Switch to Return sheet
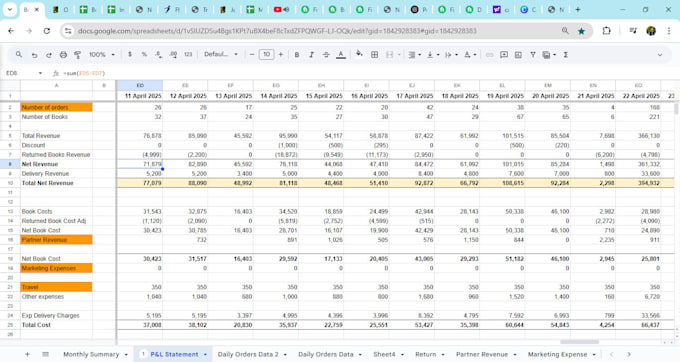680x362 pixels. pos(426,354)
